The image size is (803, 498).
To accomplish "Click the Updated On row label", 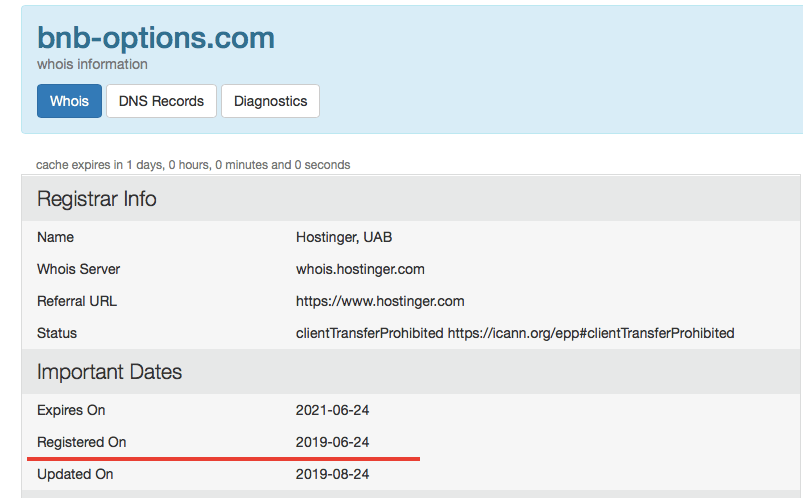I will pos(75,474).
